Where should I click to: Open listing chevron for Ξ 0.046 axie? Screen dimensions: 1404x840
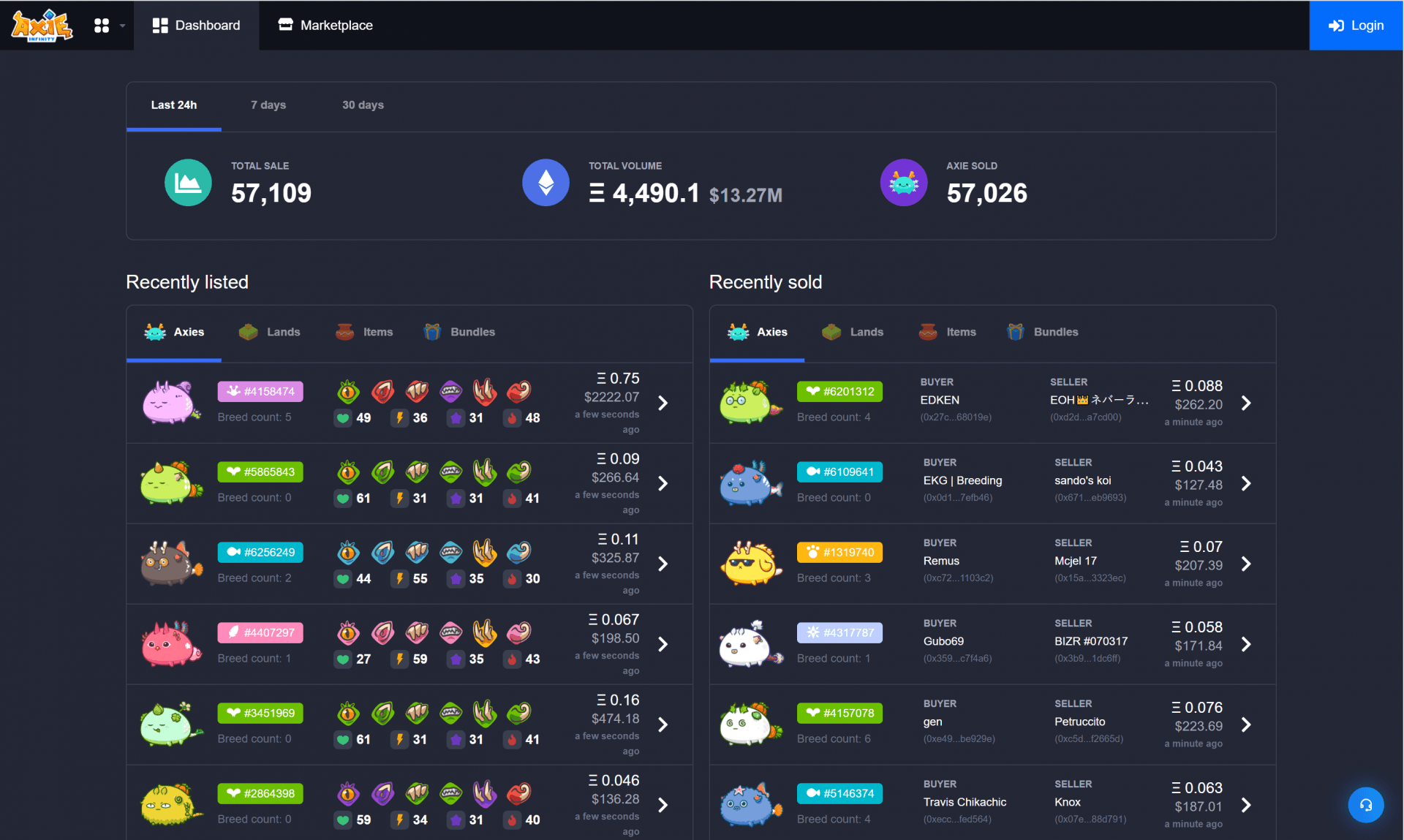[663, 806]
